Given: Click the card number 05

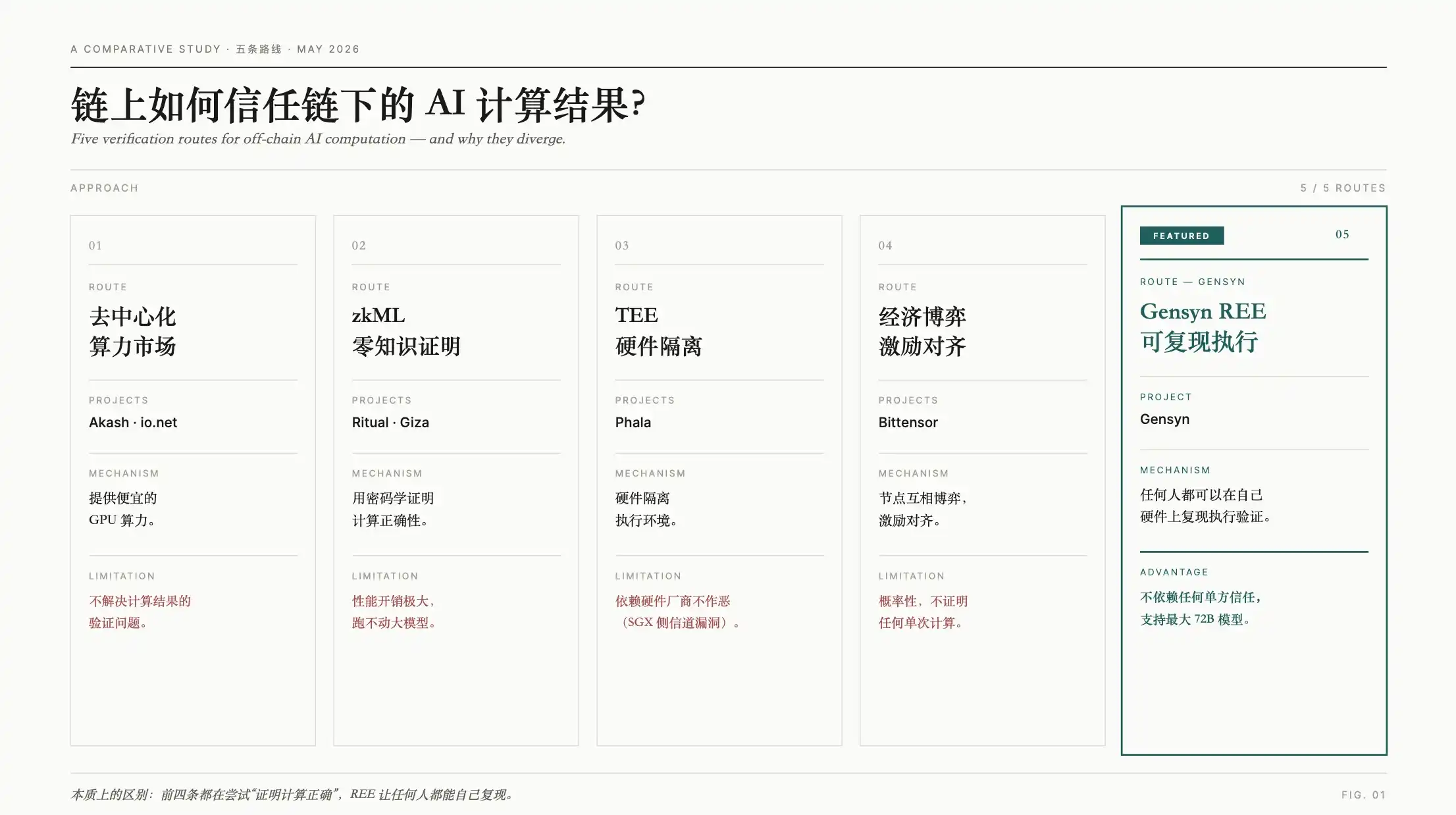Looking at the screenshot, I should (1342, 234).
